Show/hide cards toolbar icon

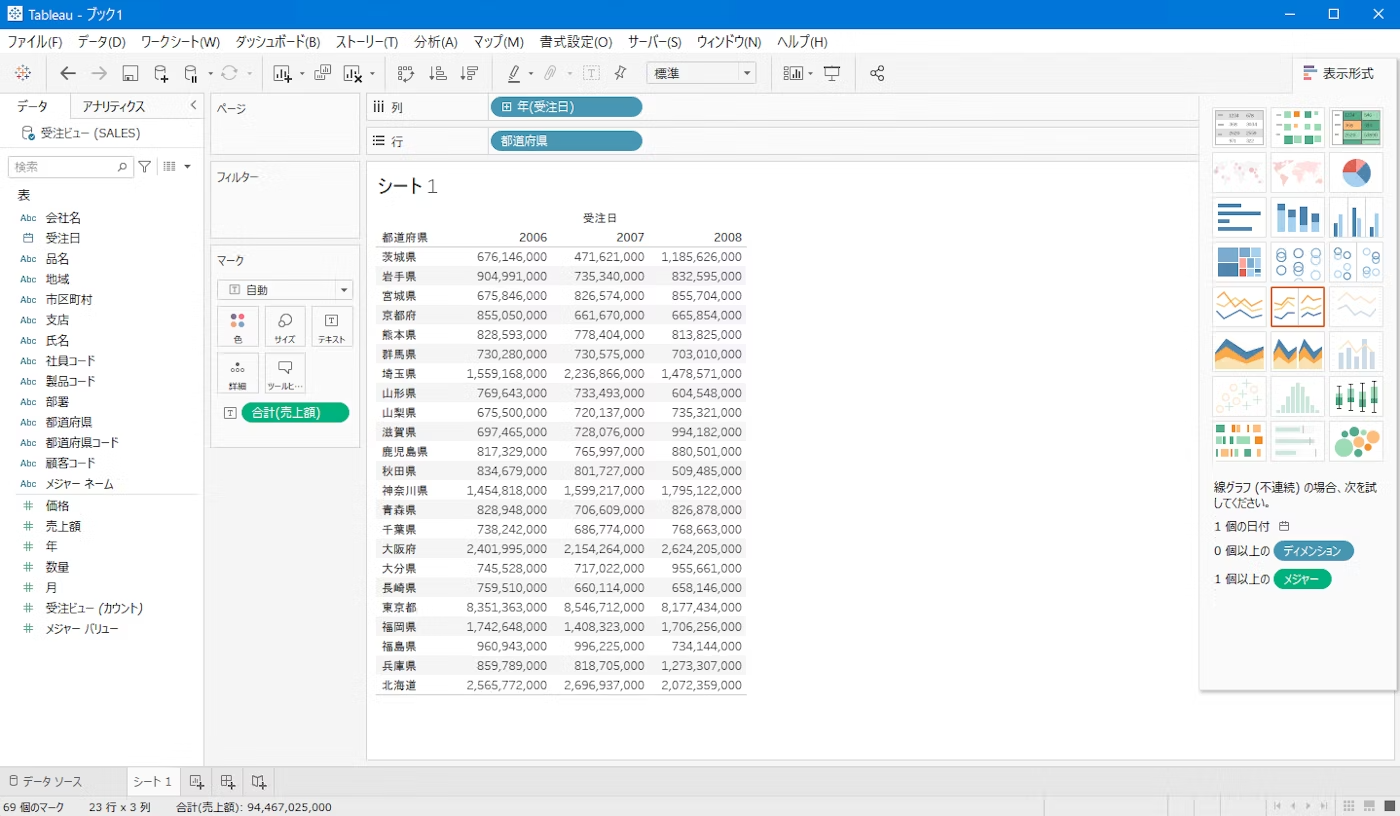tap(793, 73)
